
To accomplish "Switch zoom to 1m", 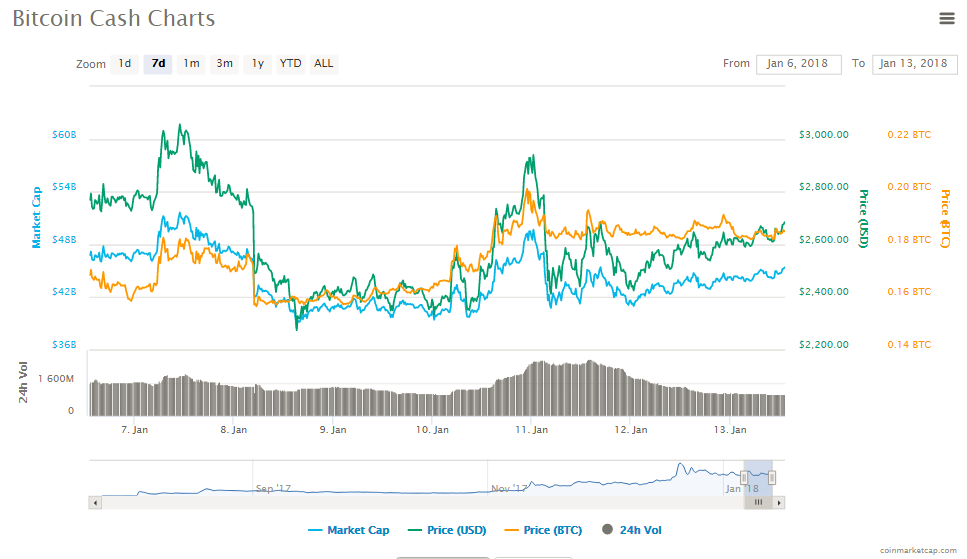I will click(x=191, y=64).
